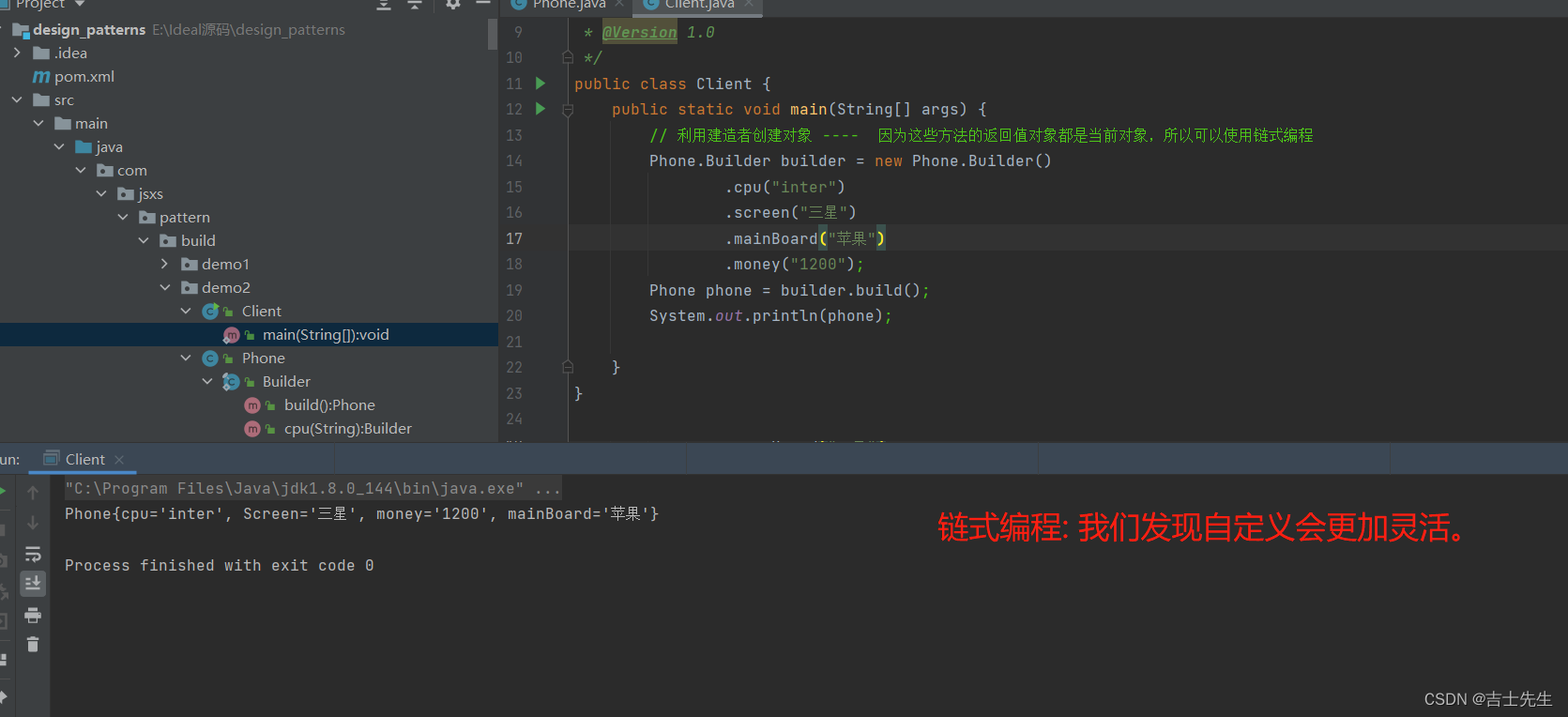This screenshot has height=717, width=1568.
Task: Close the Client run tab
Action: pyautogui.click(x=119, y=460)
